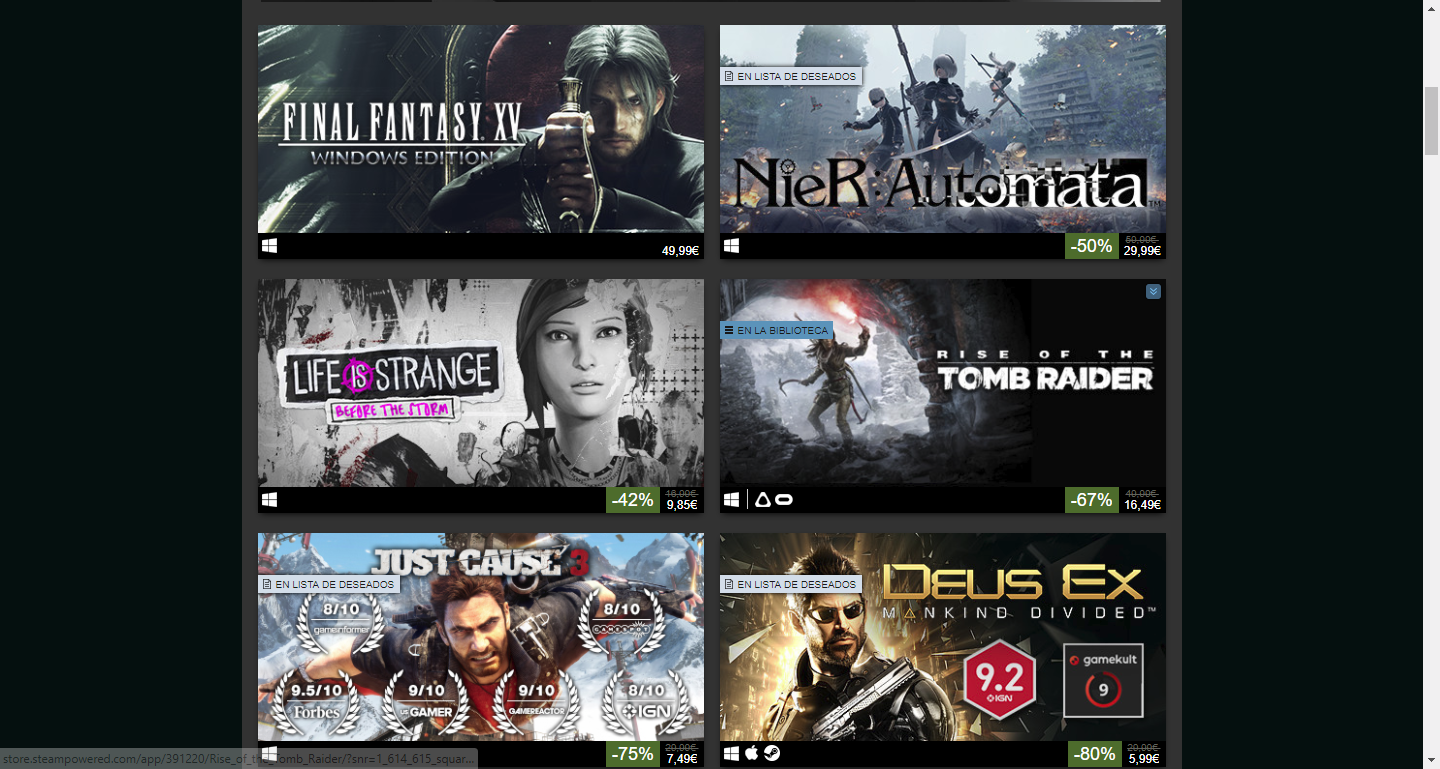This screenshot has width=1440, height=769.
Task: Click the -42% discount on Life is Strange
Action: coord(632,500)
